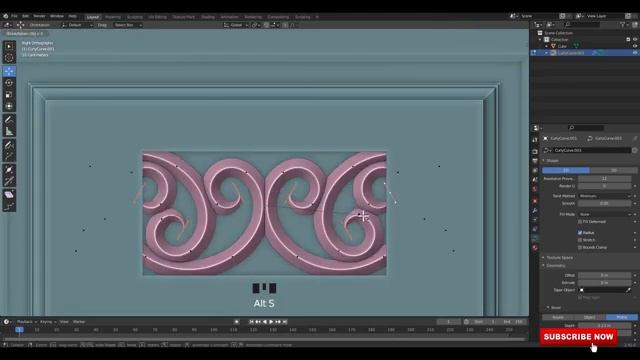Select the Measure tool
Screen dimensions: 640x360
click(9, 131)
